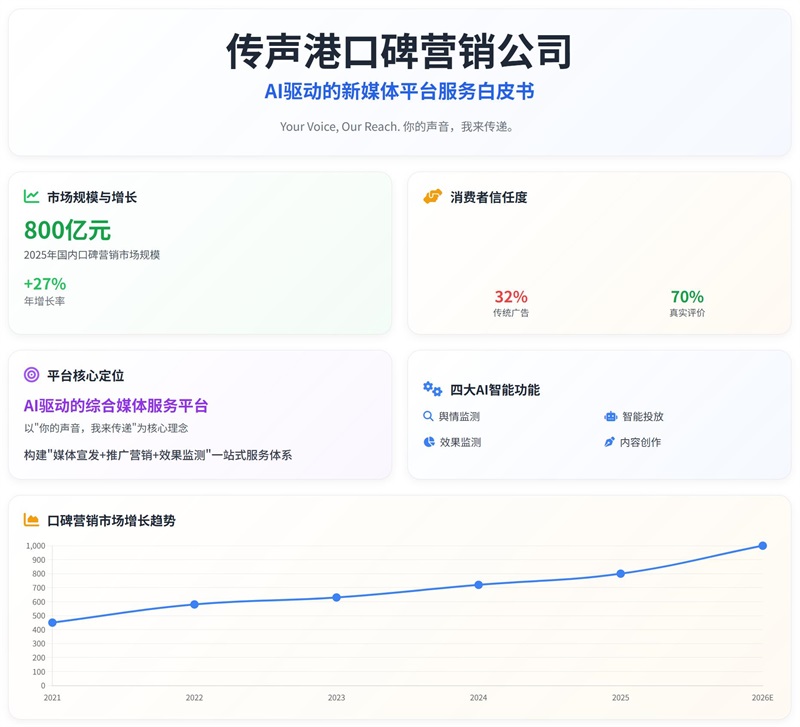This screenshot has width=800, height=727.
Task: Select the 2021 data point on the chart
Action: (52, 622)
